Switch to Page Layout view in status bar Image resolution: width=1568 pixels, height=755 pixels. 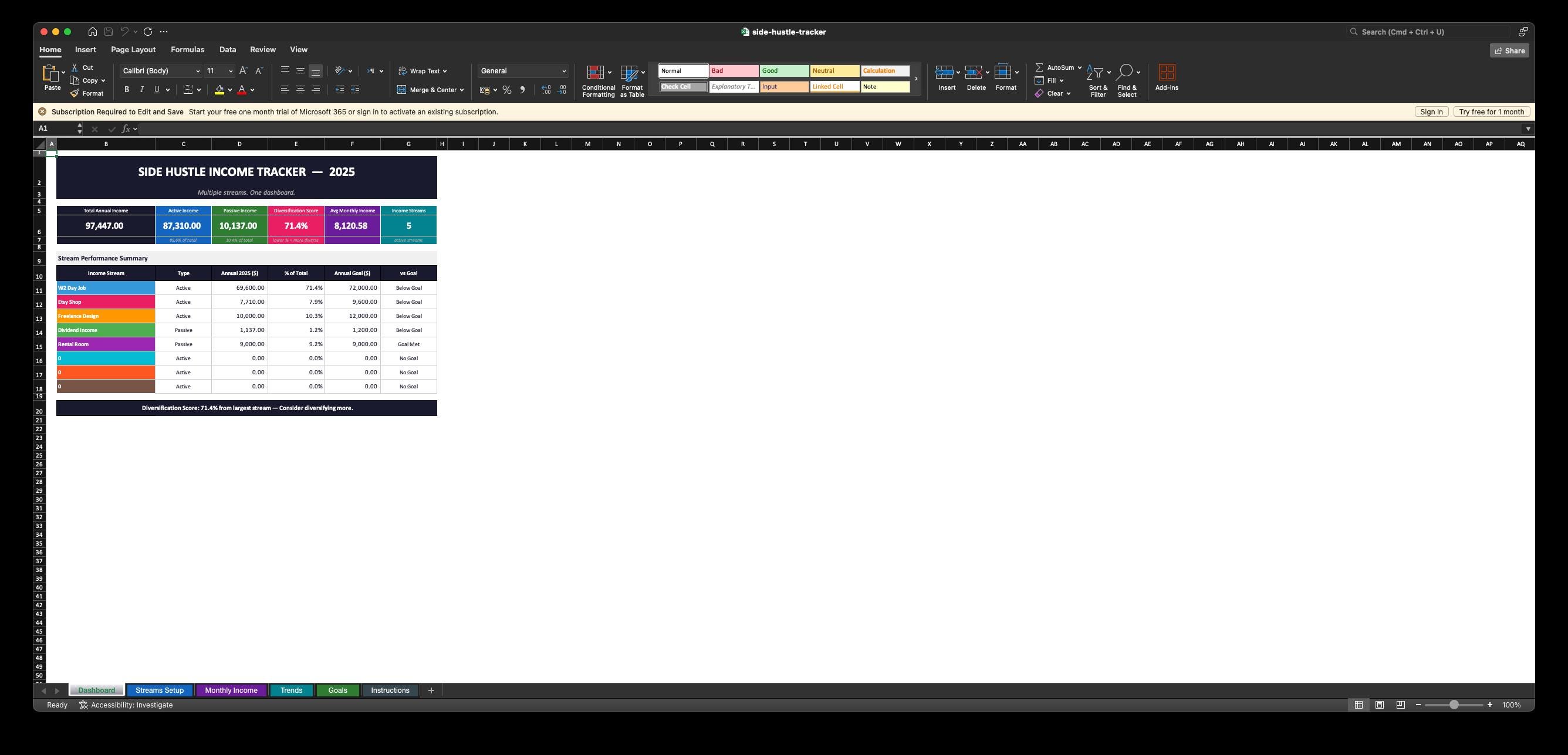(x=1379, y=705)
